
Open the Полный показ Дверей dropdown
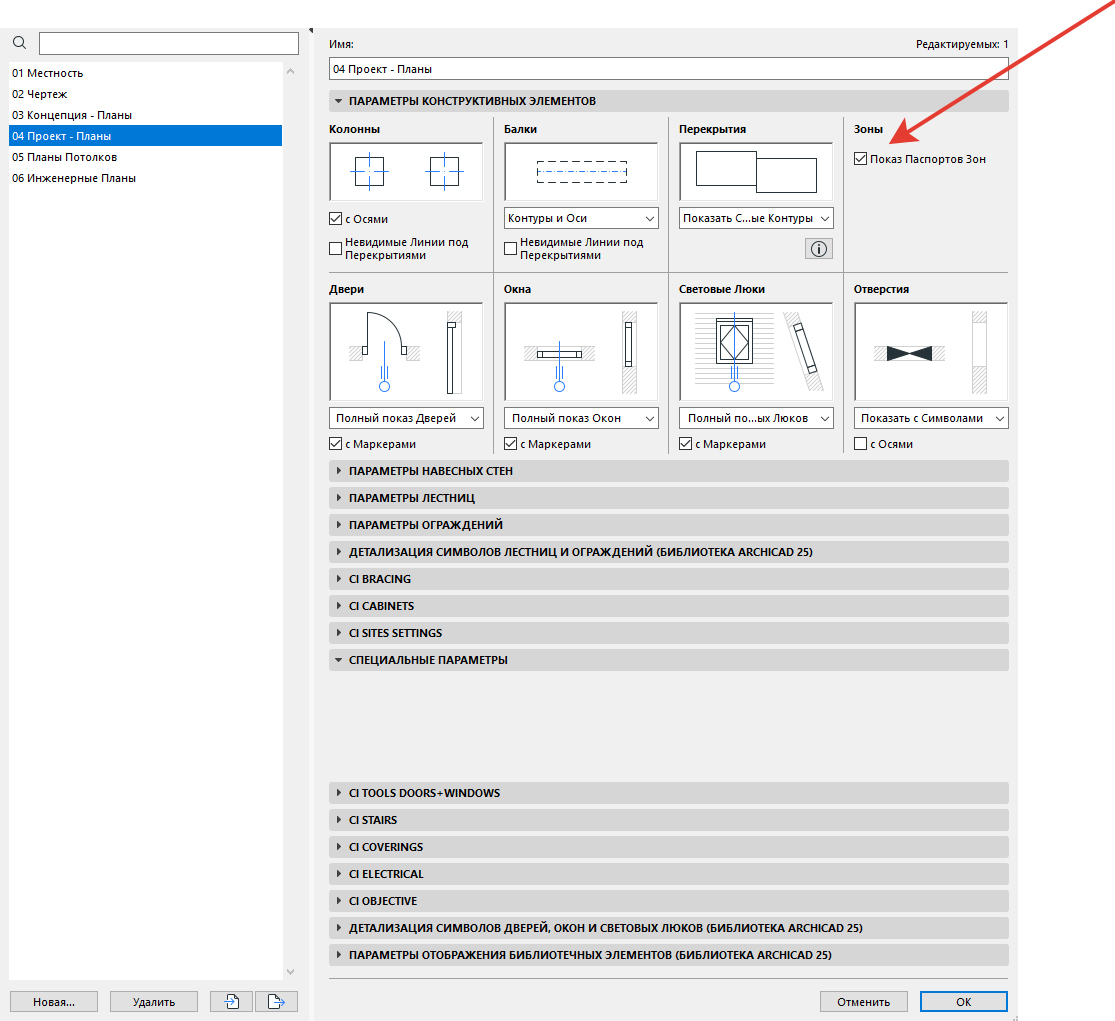pos(406,418)
